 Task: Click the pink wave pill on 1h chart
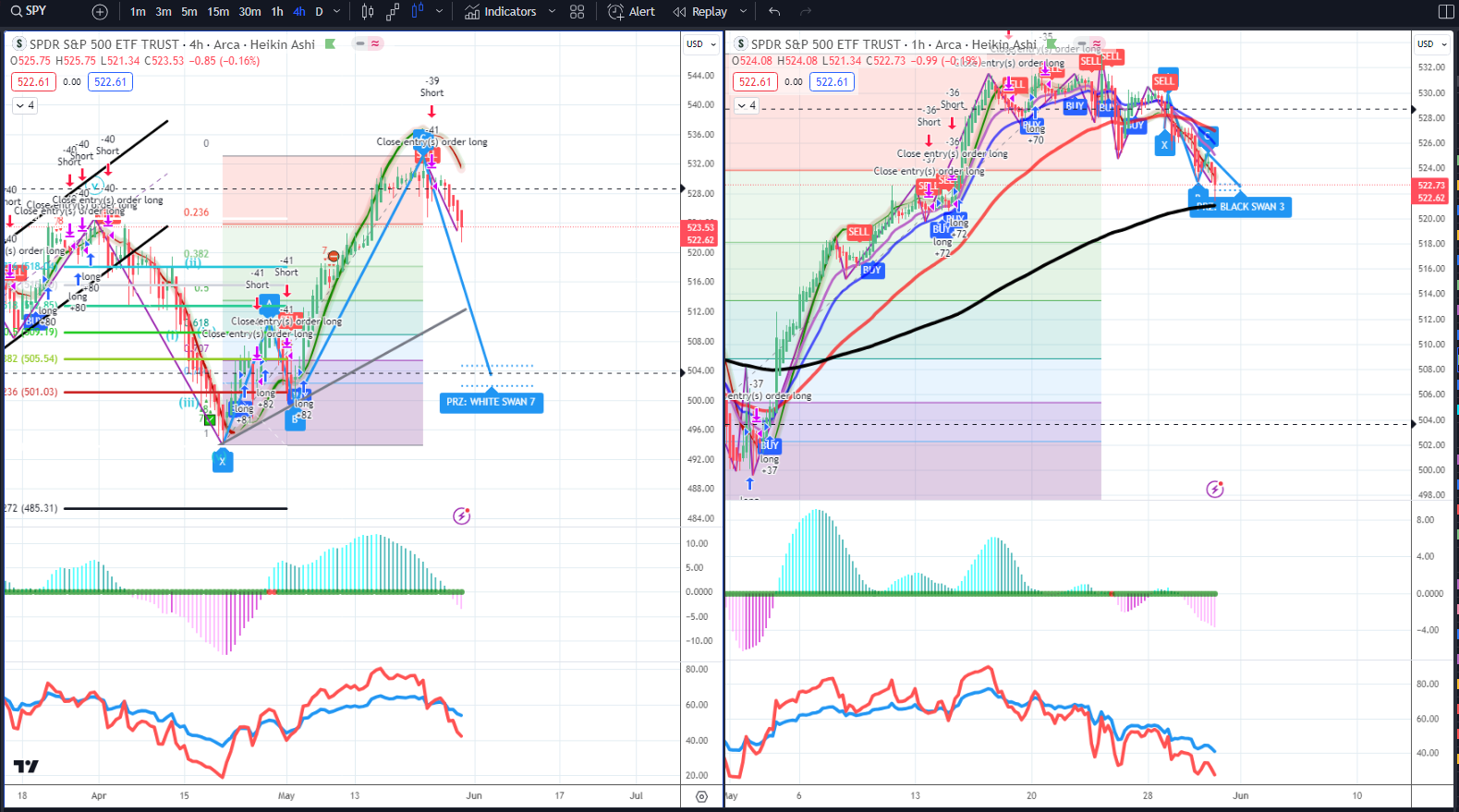(1097, 43)
